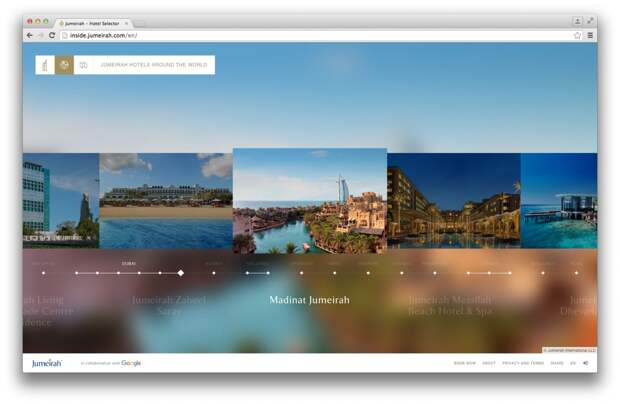This screenshot has width=620, height=404.
Task: Select the highlighted gold globe view icon
Action: pyautogui.click(x=64, y=65)
